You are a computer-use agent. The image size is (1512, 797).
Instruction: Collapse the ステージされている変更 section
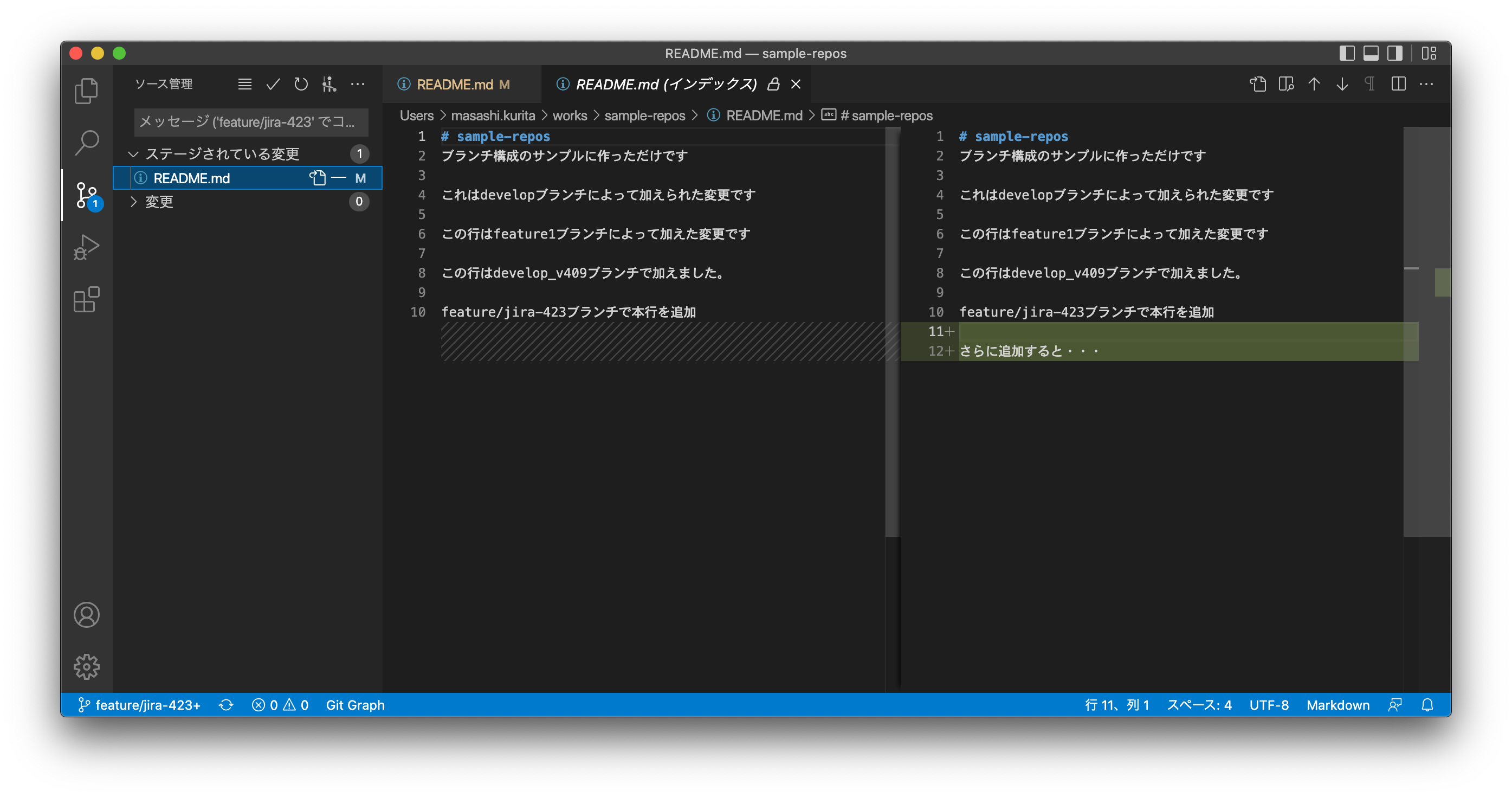pyautogui.click(x=133, y=154)
